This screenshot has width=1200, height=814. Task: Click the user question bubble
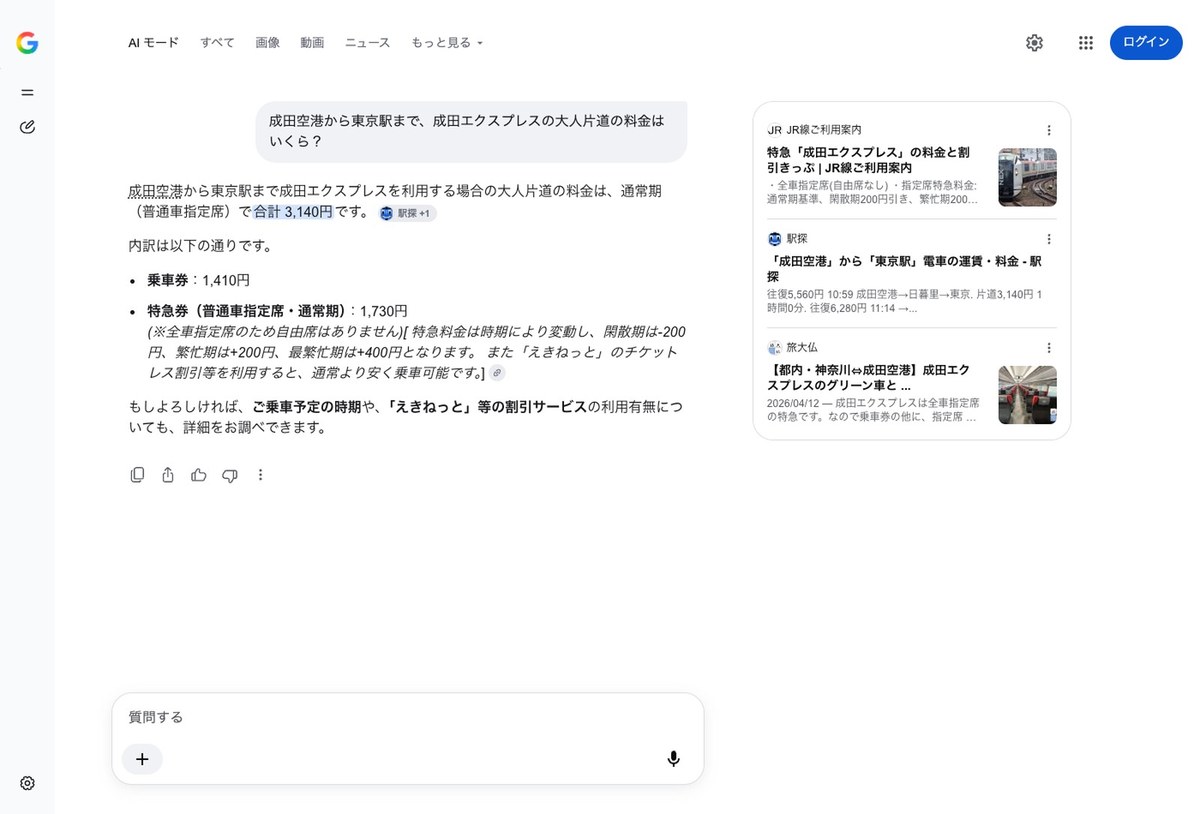pos(471,131)
